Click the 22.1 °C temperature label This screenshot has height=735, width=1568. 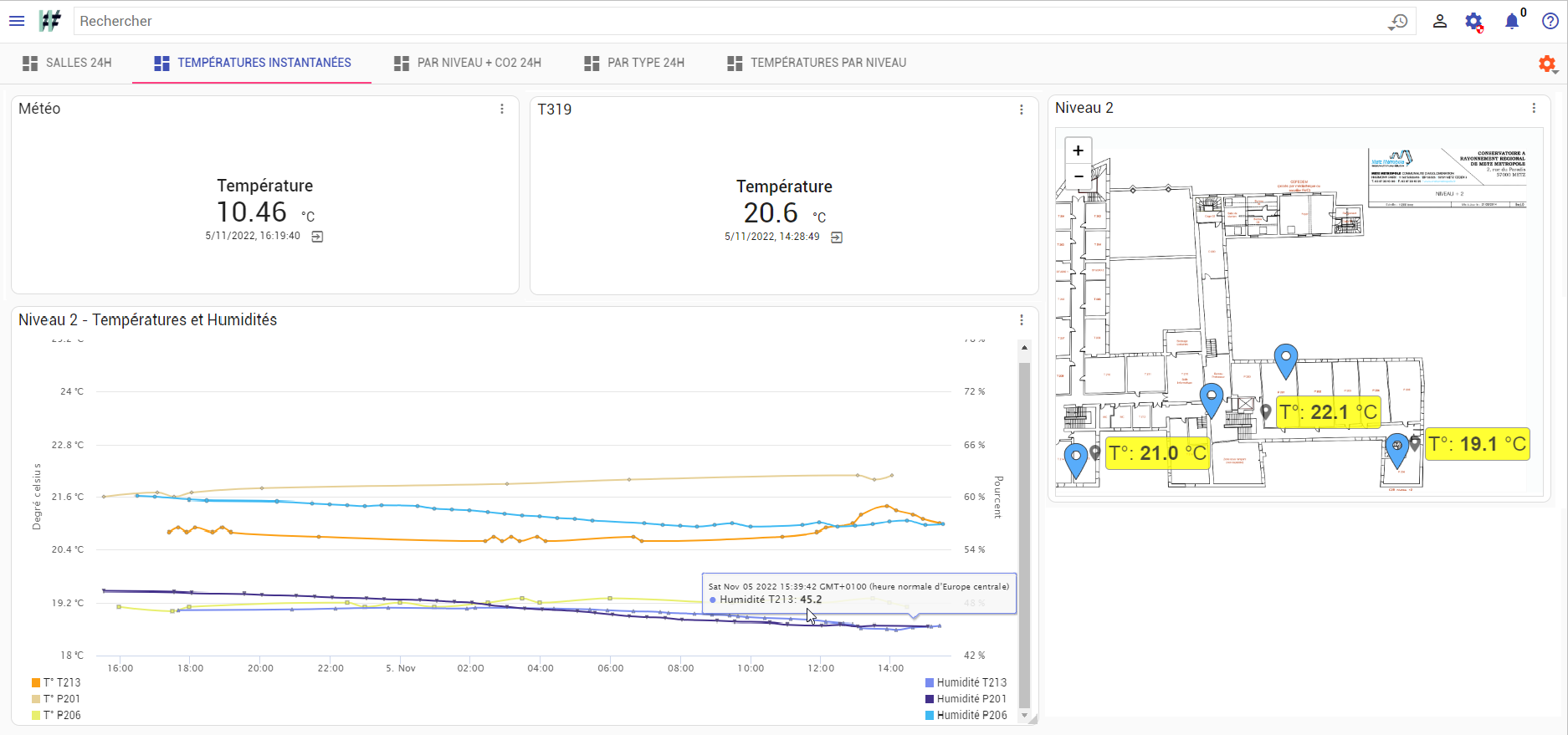pos(1329,412)
